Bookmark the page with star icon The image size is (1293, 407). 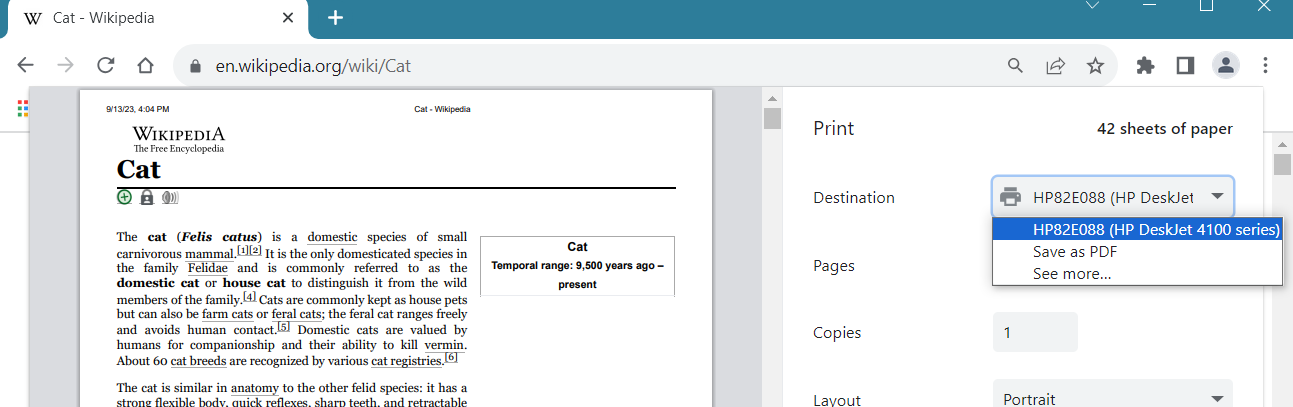tap(1095, 66)
